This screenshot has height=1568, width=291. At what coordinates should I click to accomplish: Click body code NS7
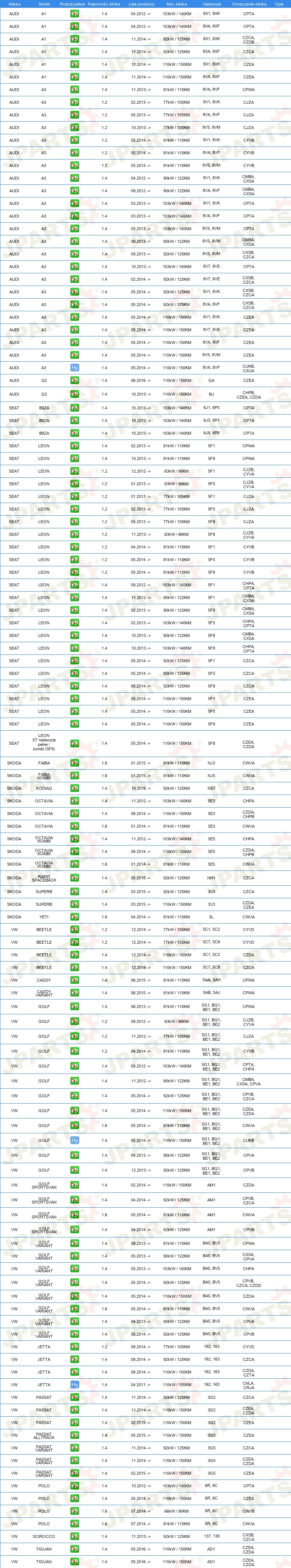click(x=211, y=788)
